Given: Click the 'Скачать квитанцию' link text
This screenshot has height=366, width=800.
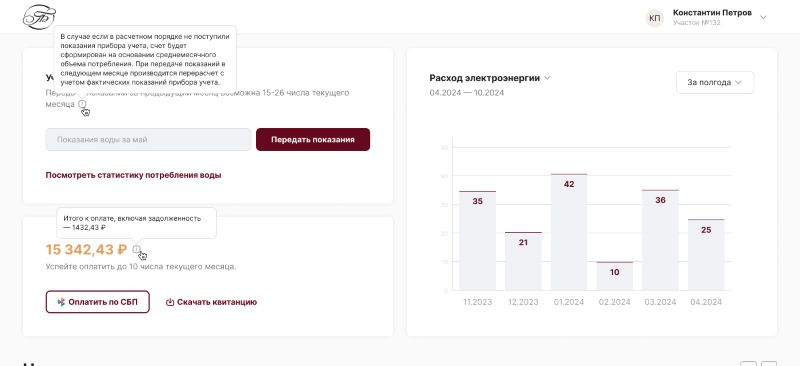Looking at the screenshot, I should tap(217, 302).
